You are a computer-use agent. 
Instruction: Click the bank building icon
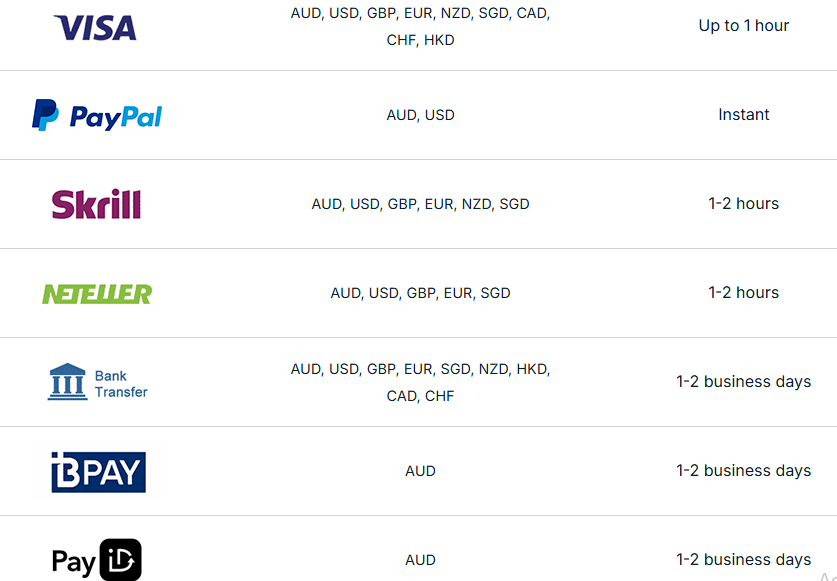click(67, 382)
